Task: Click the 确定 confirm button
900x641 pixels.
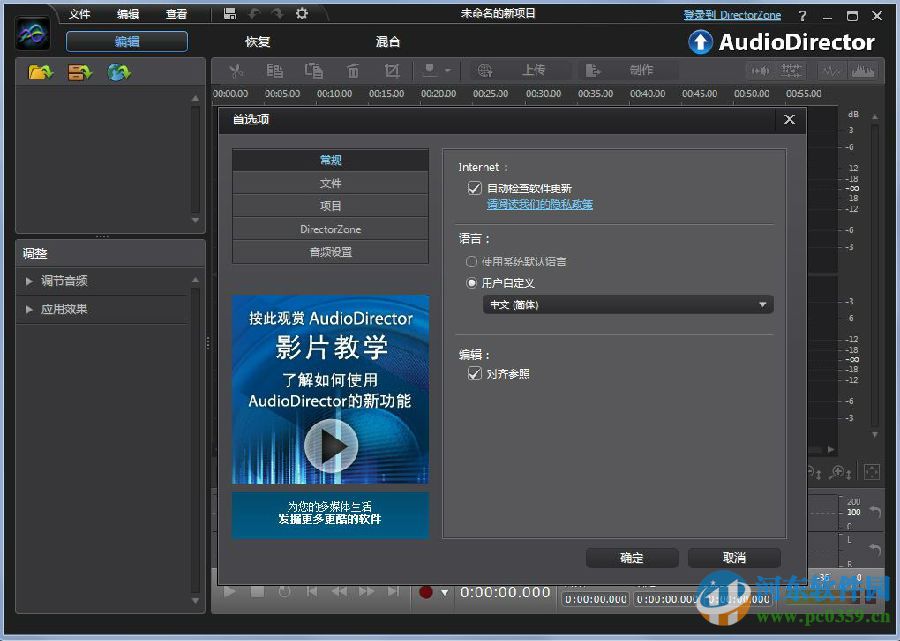Action: click(631, 558)
